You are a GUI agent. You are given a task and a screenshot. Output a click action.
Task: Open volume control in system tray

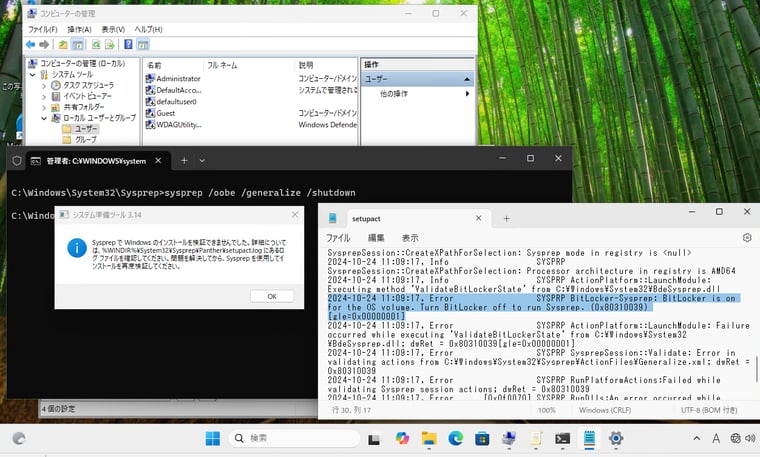coord(750,438)
